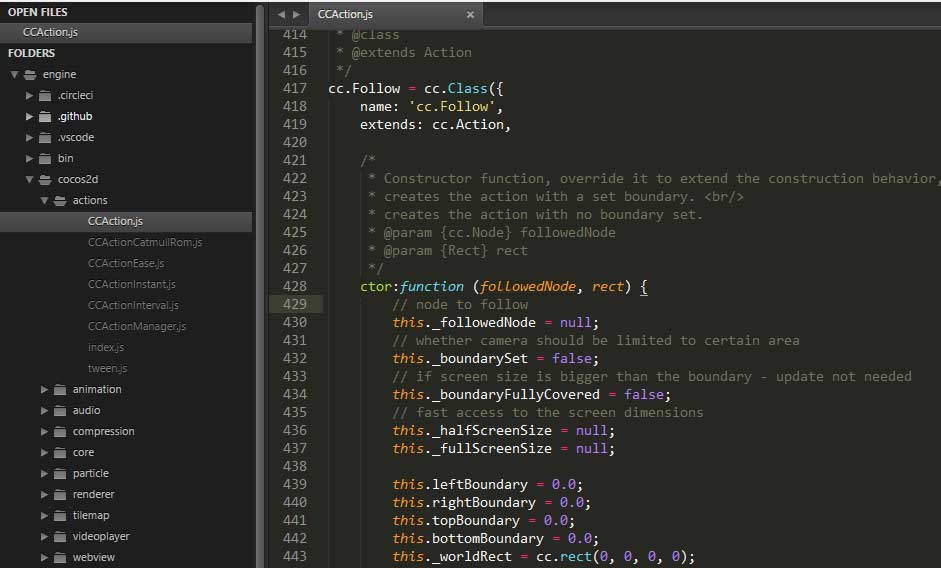This screenshot has width=941, height=568.
Task: Click the .circleci folder icon
Action: point(45,96)
